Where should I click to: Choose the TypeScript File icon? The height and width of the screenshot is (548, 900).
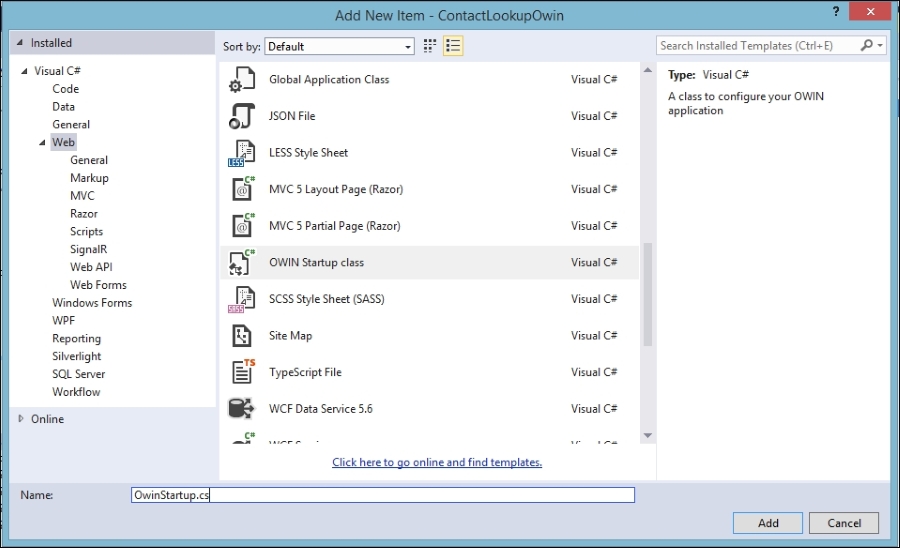[242, 372]
